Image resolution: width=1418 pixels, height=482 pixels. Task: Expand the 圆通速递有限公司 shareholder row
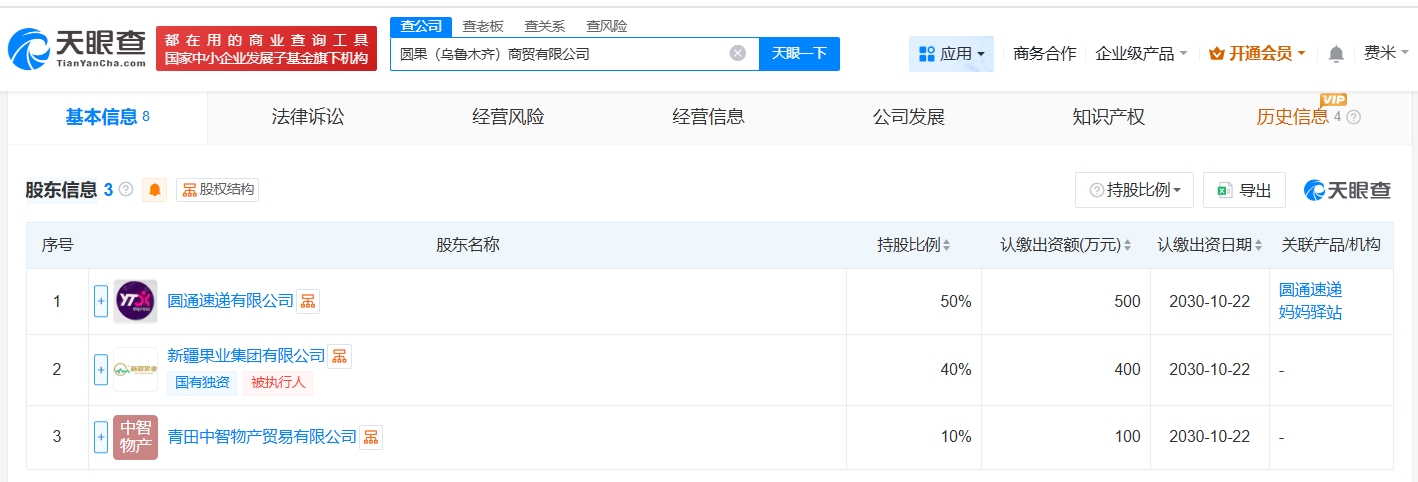coord(101,301)
